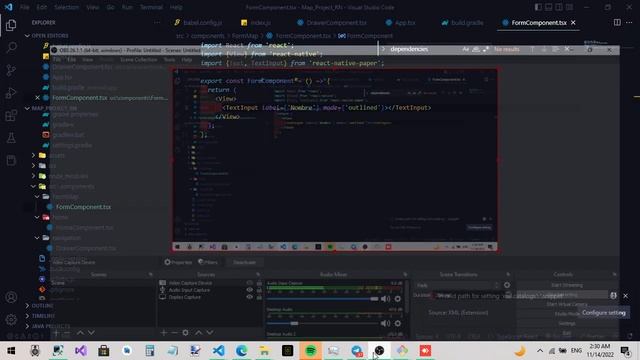Toggle visibility of Audio Input Capture source
Screen dimensions: 640x360
(x=249, y=290)
